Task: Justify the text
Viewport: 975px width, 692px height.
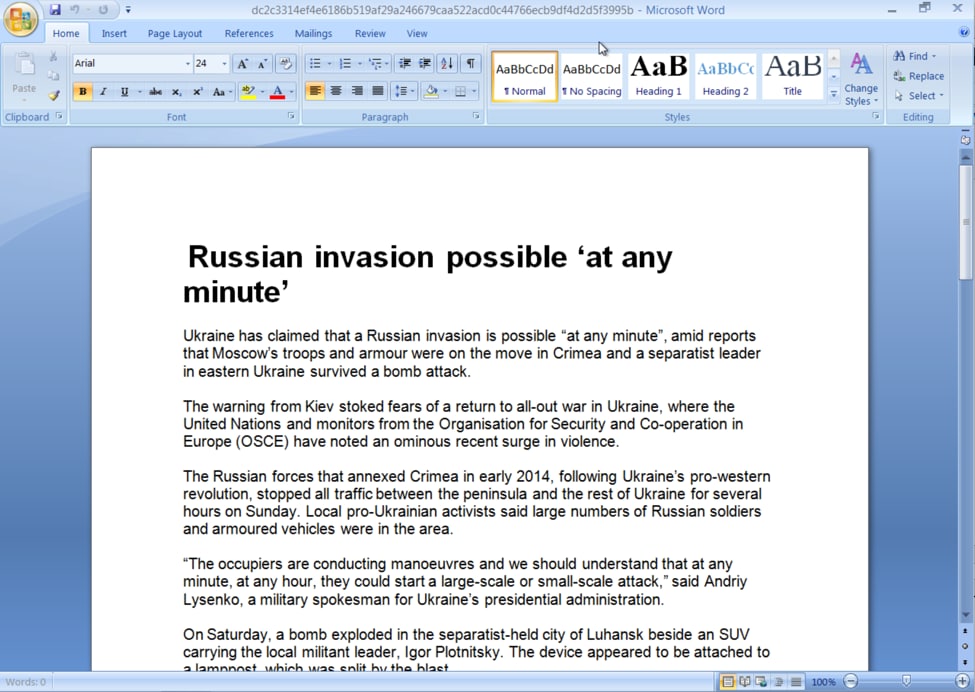Action: 377,91
